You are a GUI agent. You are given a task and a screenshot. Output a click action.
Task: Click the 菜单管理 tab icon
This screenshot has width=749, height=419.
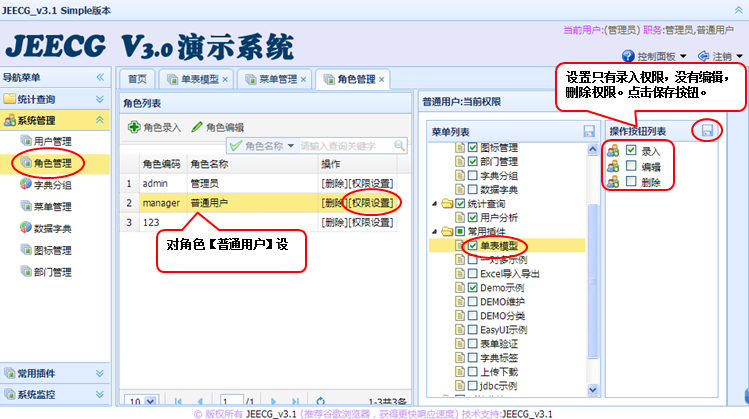pos(251,79)
